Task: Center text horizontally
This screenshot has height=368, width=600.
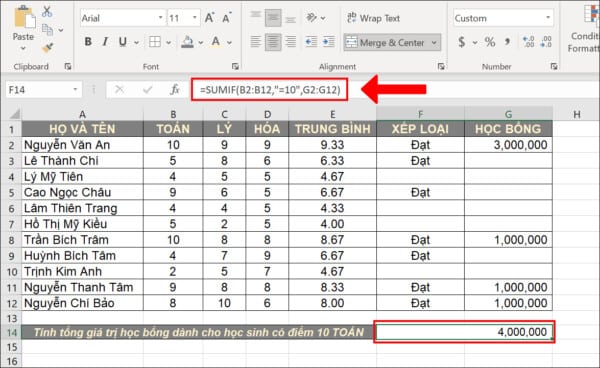Action: click(x=273, y=42)
